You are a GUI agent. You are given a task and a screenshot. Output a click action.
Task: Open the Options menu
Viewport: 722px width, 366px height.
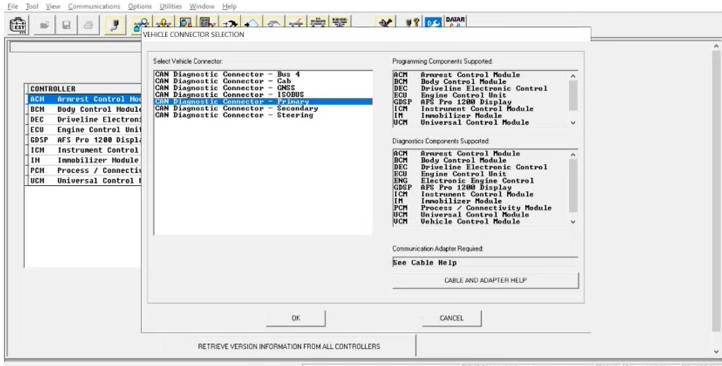point(140,6)
